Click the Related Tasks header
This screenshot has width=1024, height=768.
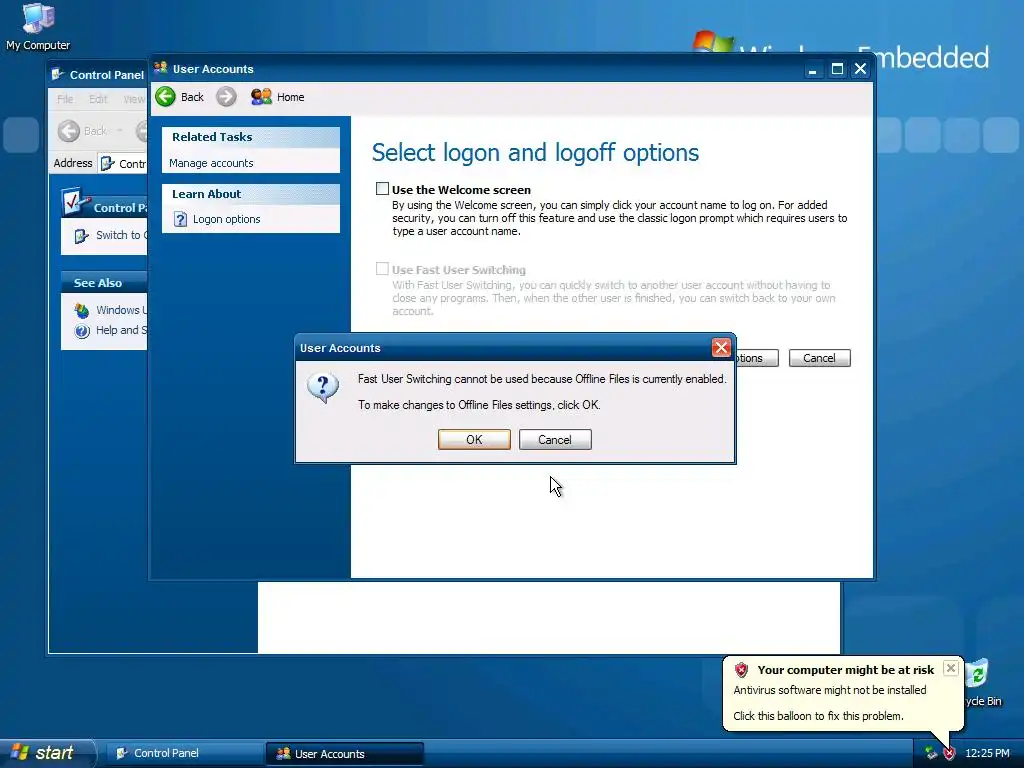tap(251, 137)
